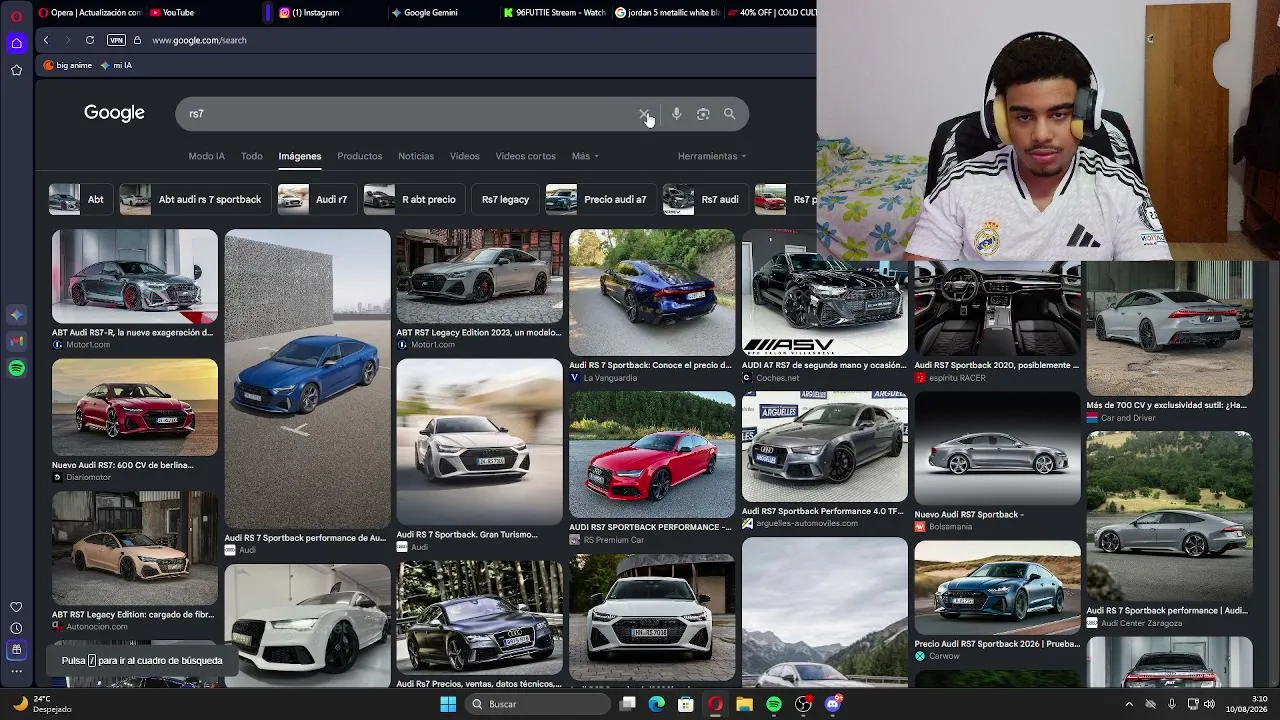
Task: Open Discord from the taskbar
Action: [833, 704]
